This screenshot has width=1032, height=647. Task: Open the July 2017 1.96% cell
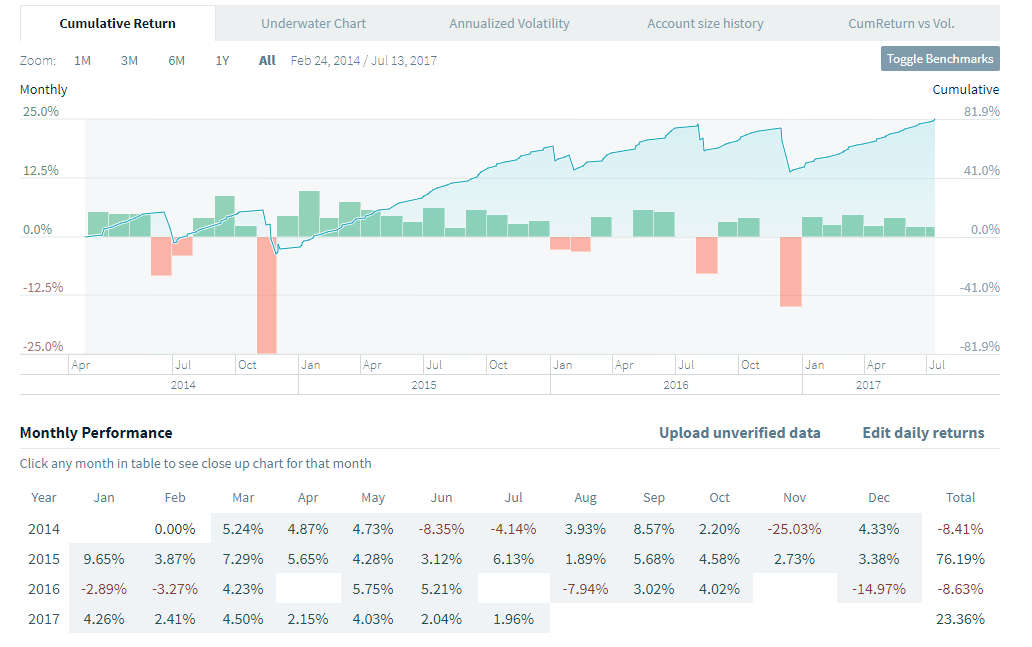pyautogui.click(x=513, y=618)
